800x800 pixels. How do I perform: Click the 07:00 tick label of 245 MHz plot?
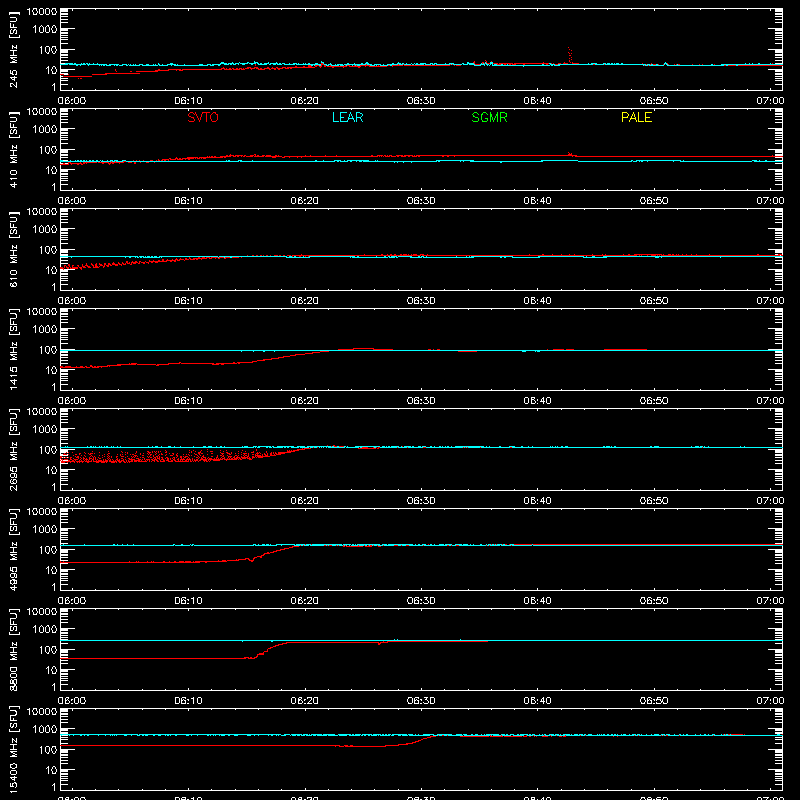(770, 101)
